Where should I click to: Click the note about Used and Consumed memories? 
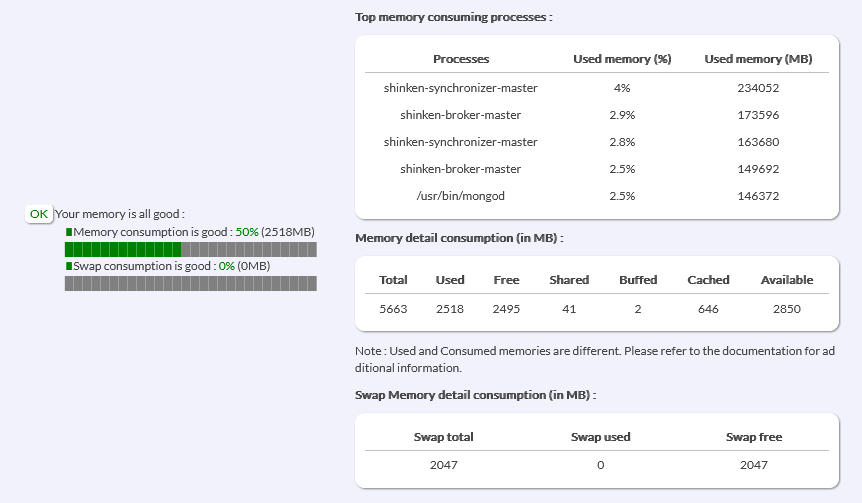[x=596, y=360]
